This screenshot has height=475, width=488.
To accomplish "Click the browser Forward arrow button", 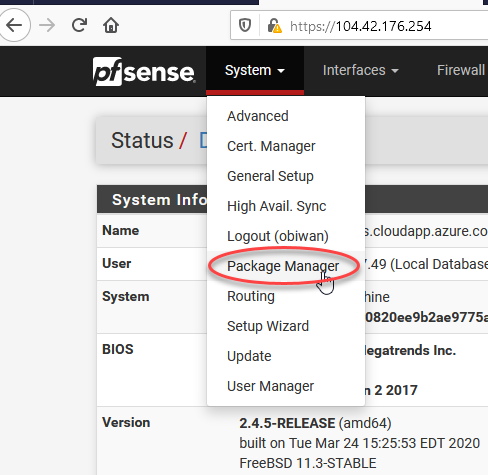I will coord(47,25).
